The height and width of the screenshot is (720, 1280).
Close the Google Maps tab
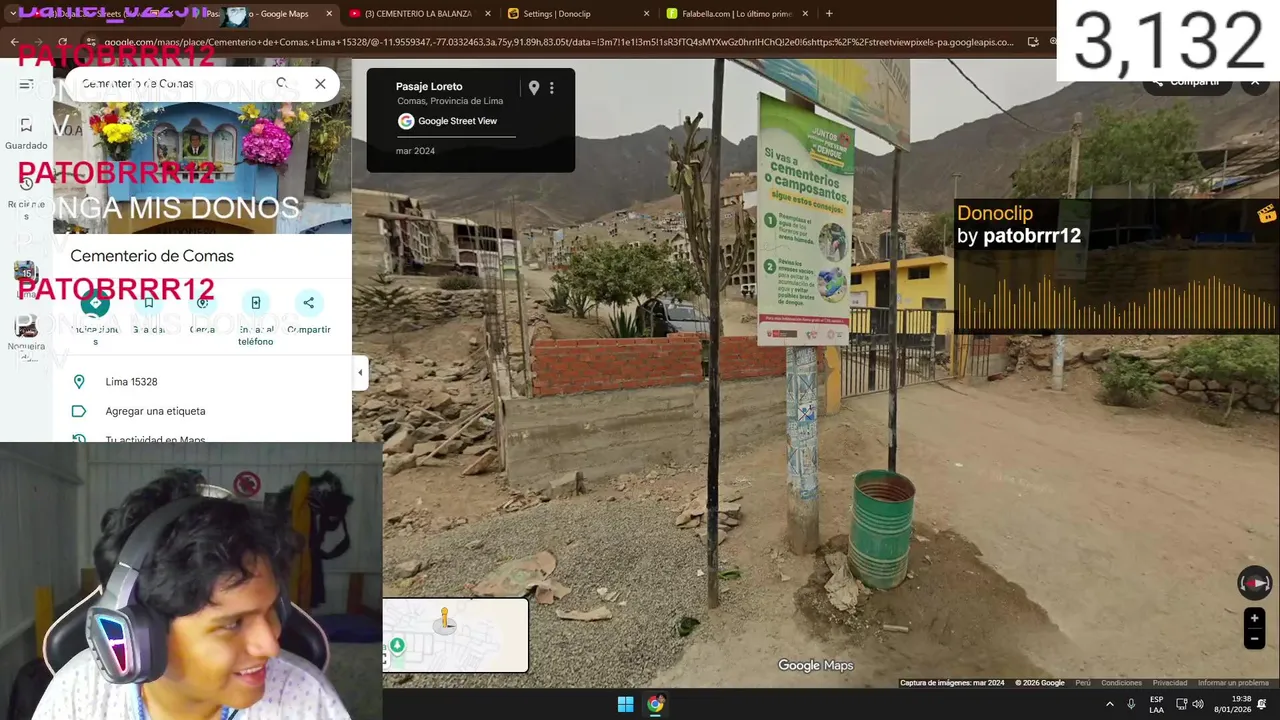point(329,14)
